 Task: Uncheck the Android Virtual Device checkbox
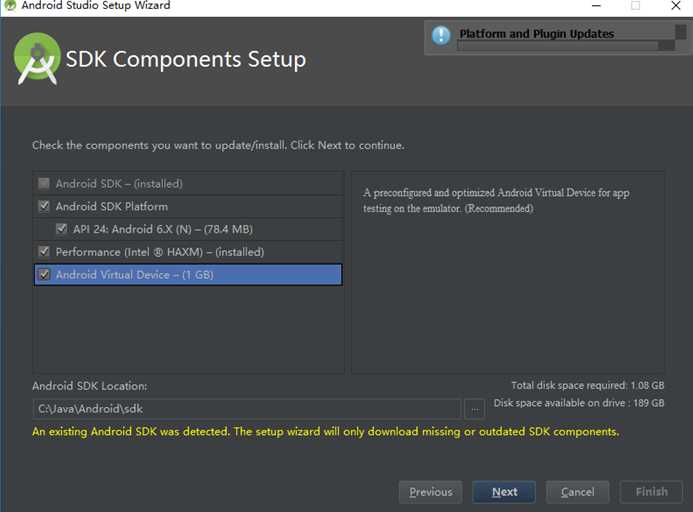(x=44, y=275)
